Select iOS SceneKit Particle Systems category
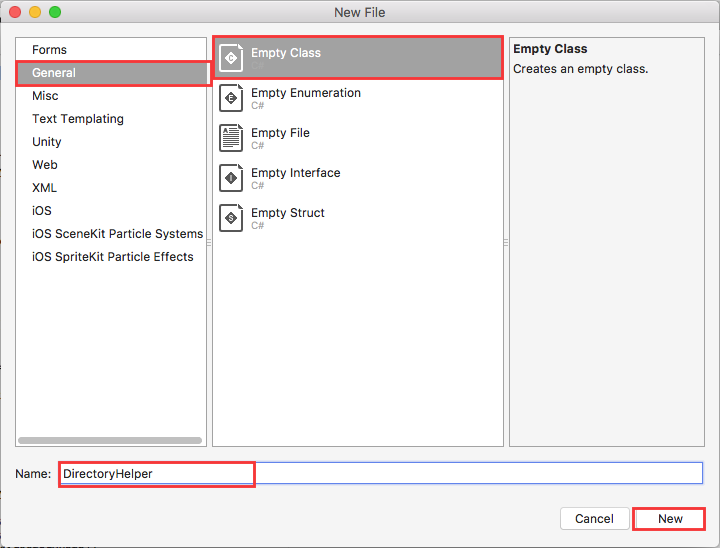This screenshot has height=548, width=720. point(117,233)
